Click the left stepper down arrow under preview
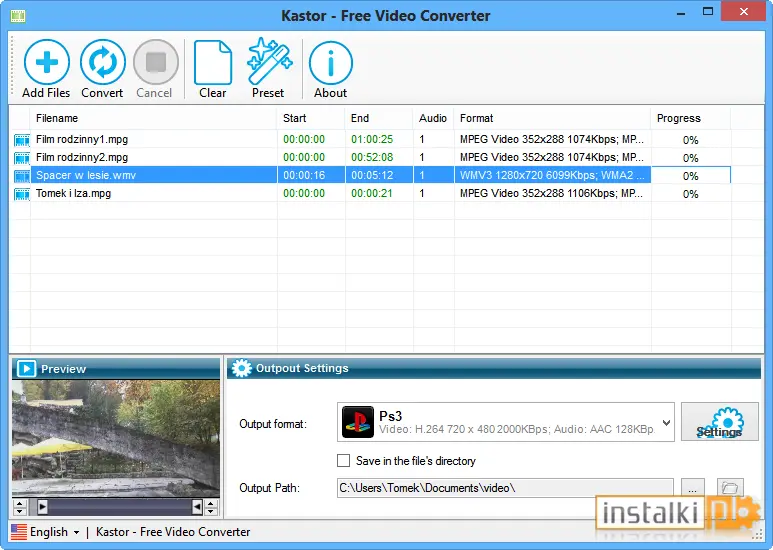The image size is (773, 550). pyautogui.click(x=20, y=511)
